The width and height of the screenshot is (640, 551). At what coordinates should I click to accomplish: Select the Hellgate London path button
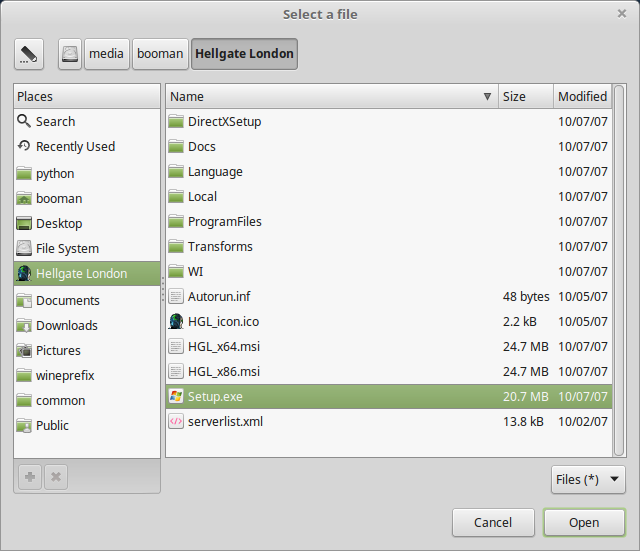(244, 54)
